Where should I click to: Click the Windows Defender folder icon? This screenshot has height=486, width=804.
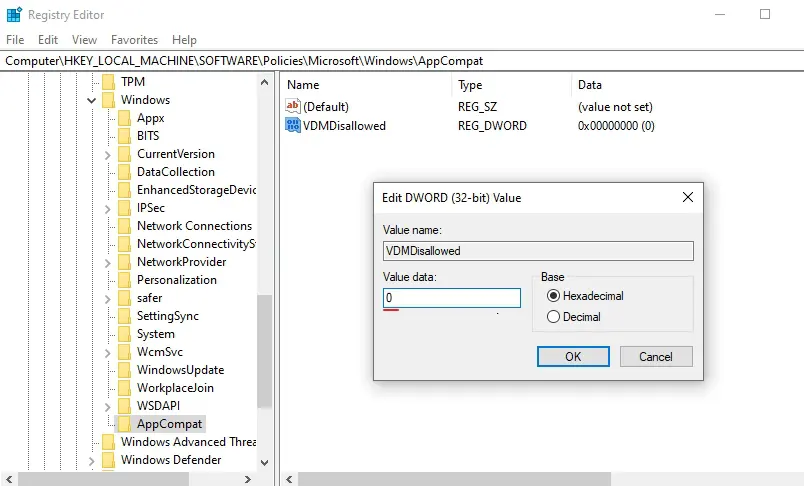[108, 460]
